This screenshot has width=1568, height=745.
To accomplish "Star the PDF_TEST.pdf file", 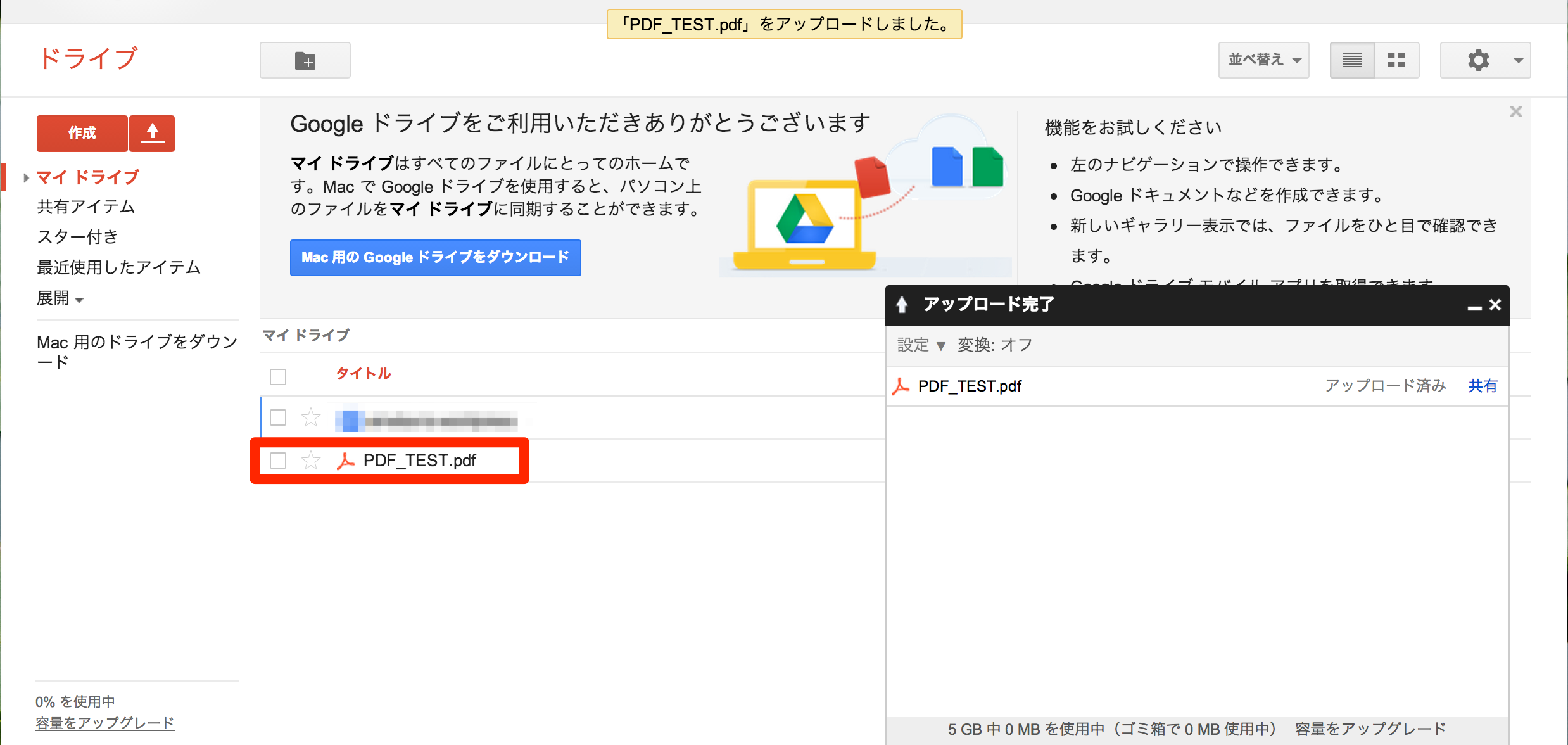I will 310,461.
